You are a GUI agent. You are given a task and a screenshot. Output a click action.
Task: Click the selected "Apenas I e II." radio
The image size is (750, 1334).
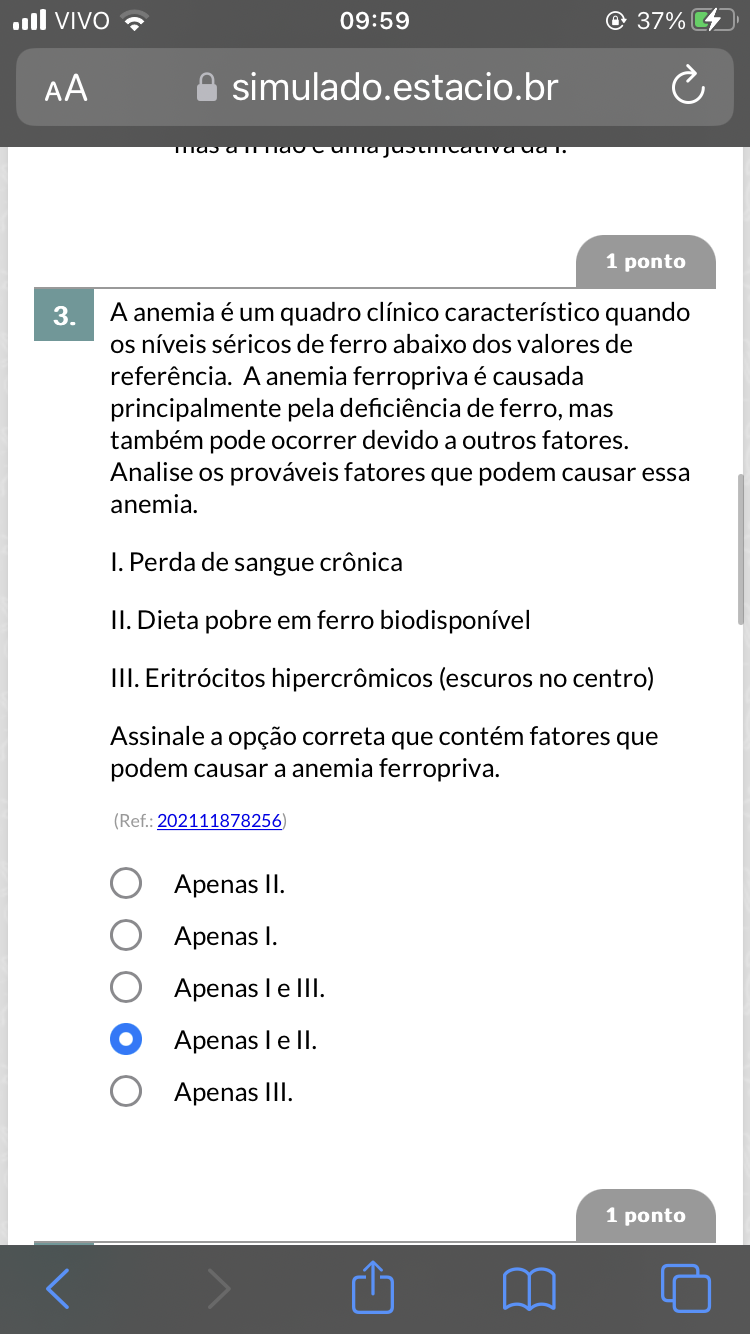point(126,1040)
